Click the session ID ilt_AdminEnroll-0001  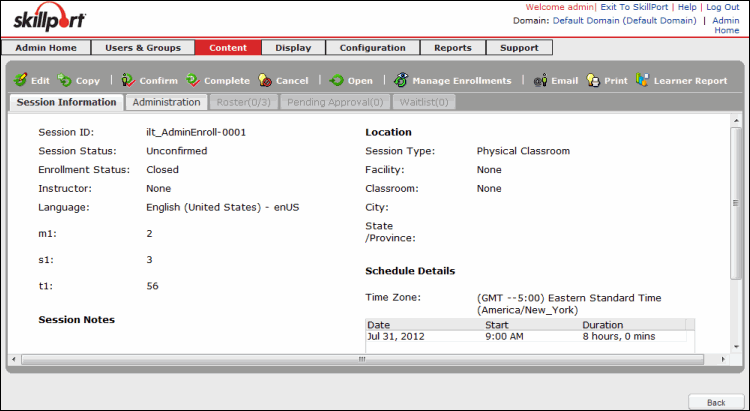[196, 133]
